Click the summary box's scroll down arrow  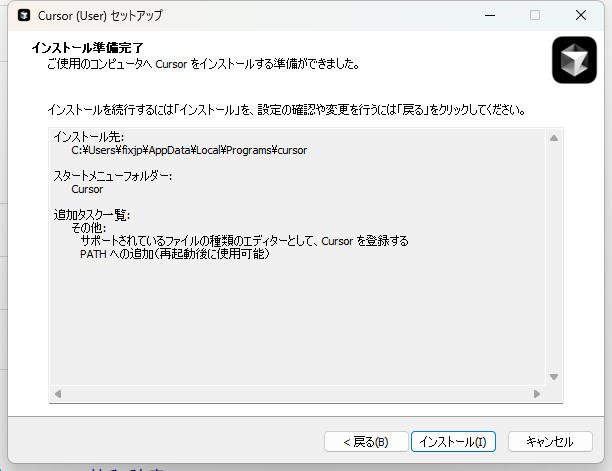click(554, 377)
